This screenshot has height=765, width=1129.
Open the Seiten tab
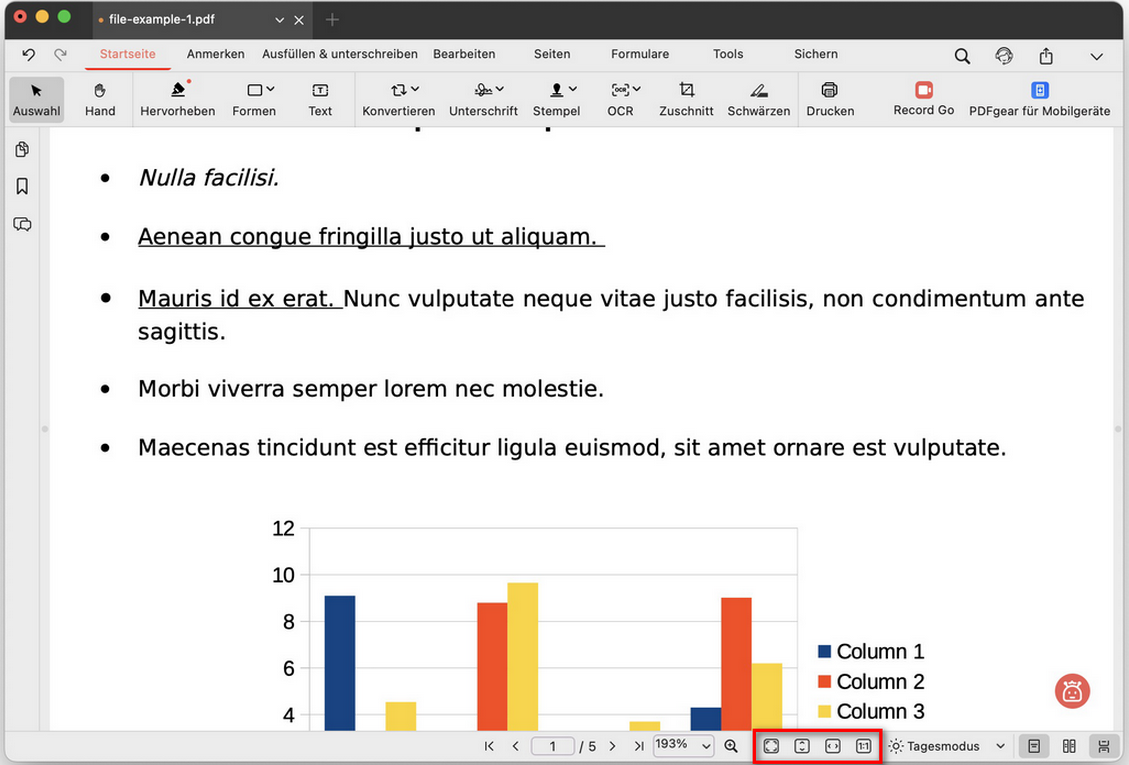click(x=552, y=54)
